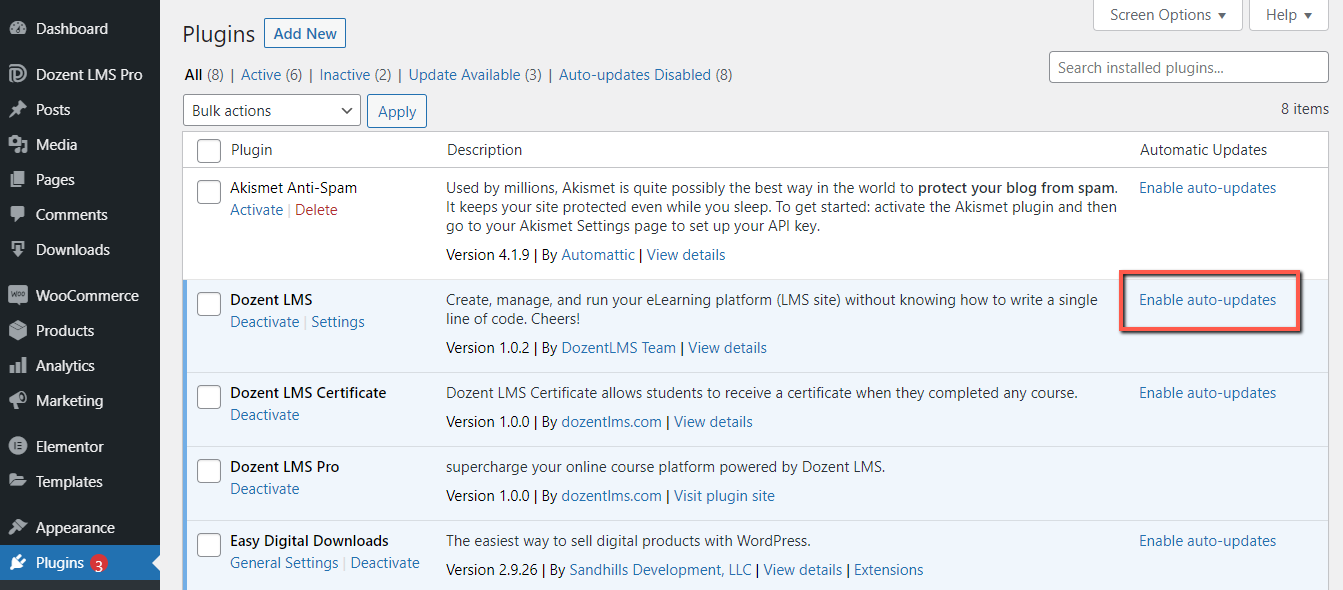Expand the Screen Options panel
This screenshot has height=590, width=1343.
[x=1168, y=15]
